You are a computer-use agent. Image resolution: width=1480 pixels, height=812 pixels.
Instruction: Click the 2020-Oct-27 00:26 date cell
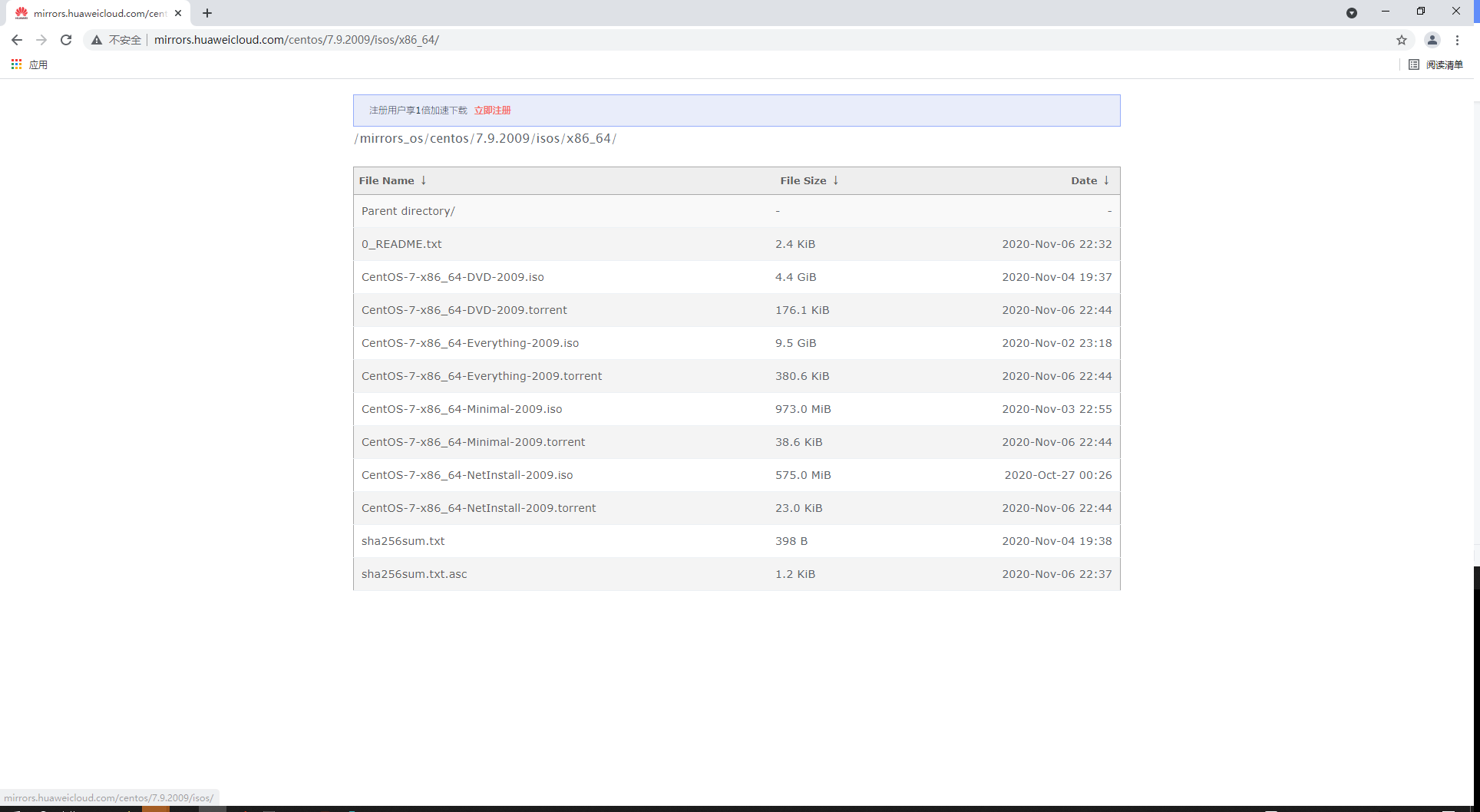pyautogui.click(x=1058, y=475)
